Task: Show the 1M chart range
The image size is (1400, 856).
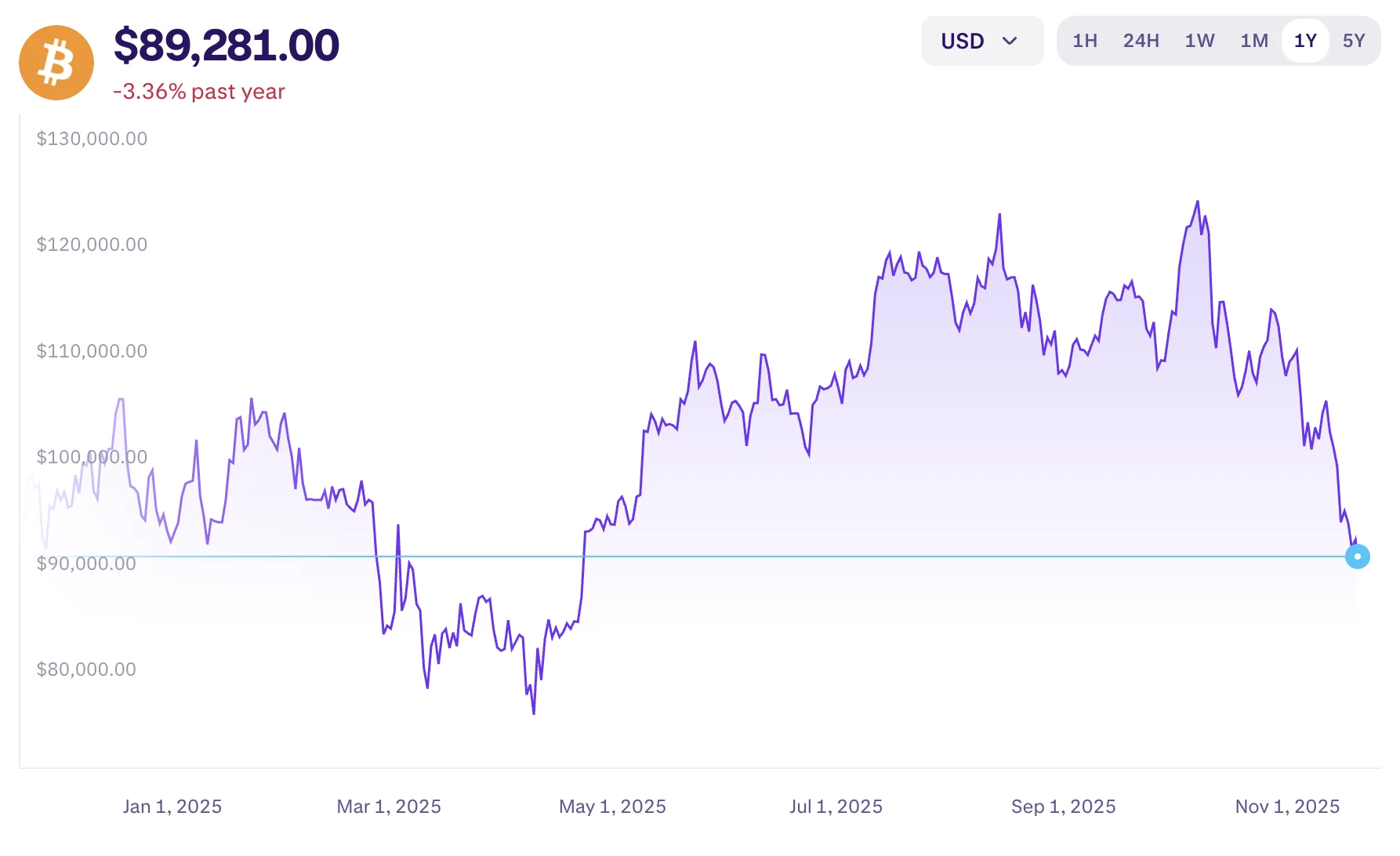Action: click(x=1254, y=41)
